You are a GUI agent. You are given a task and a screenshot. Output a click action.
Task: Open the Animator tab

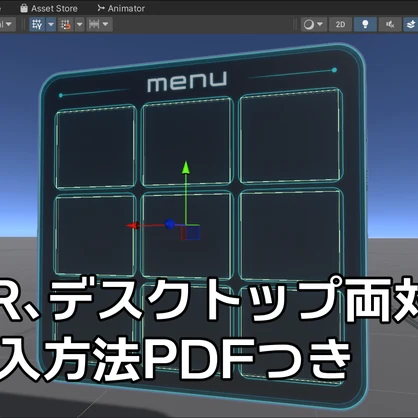(121, 8)
